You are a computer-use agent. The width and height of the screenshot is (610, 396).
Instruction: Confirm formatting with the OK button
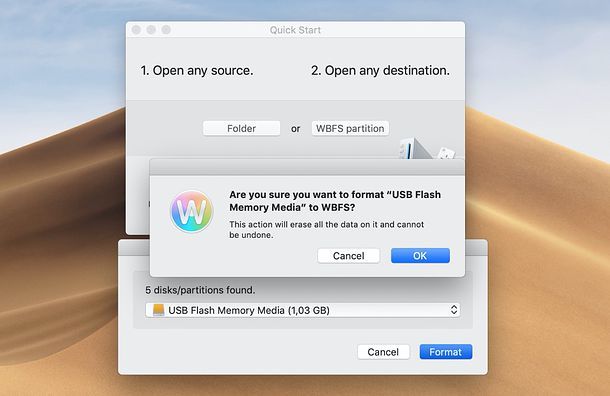[x=420, y=256]
